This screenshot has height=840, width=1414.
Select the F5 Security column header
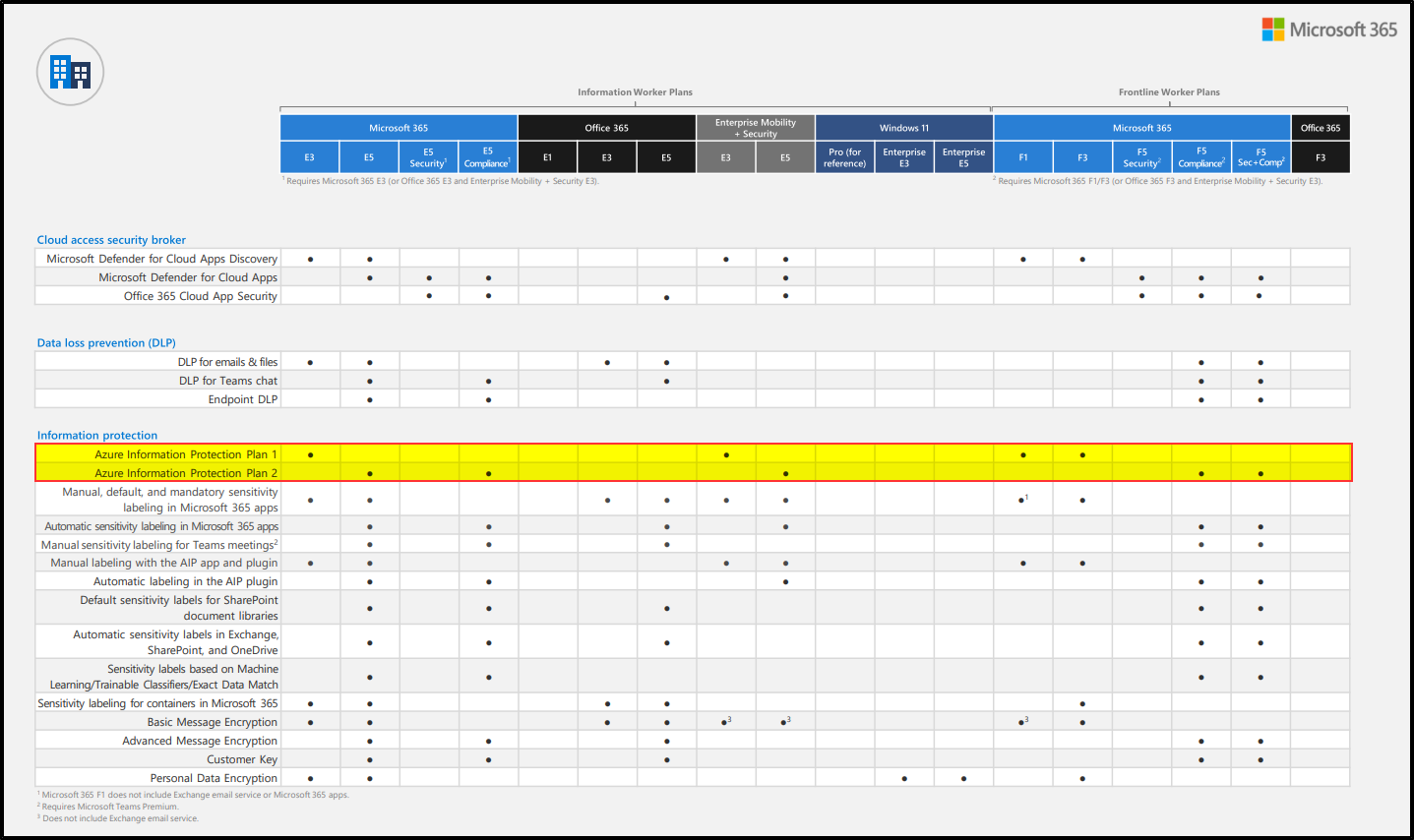(1142, 157)
